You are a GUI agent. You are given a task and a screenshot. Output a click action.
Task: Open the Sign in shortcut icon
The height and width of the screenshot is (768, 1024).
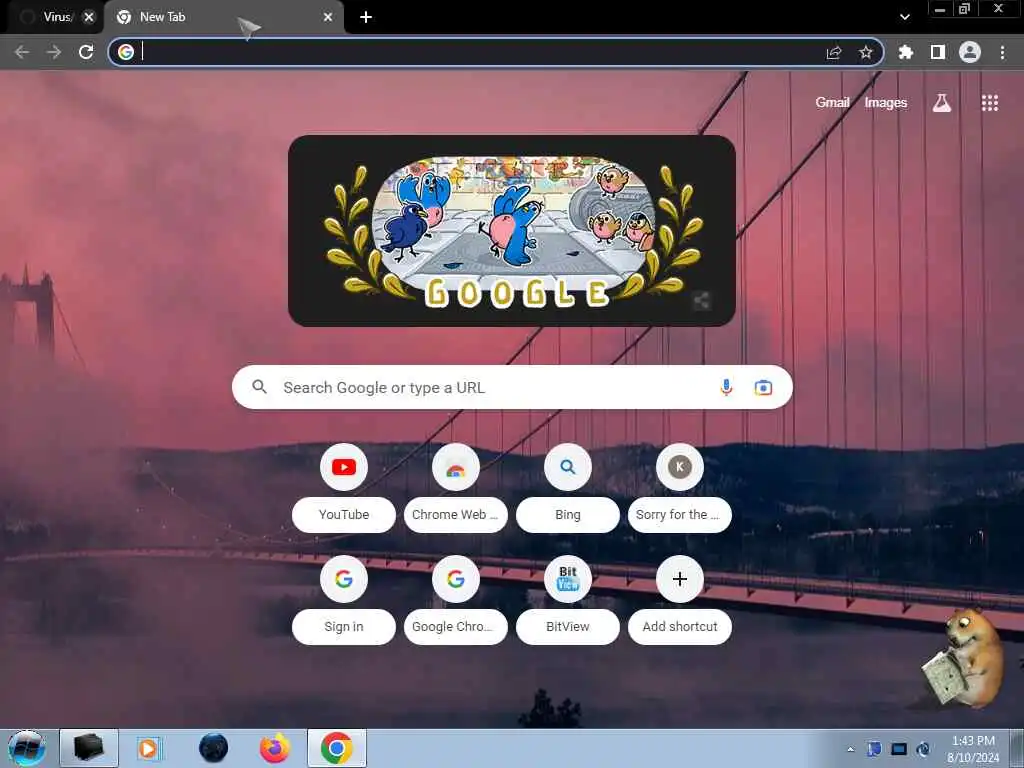pyautogui.click(x=344, y=579)
